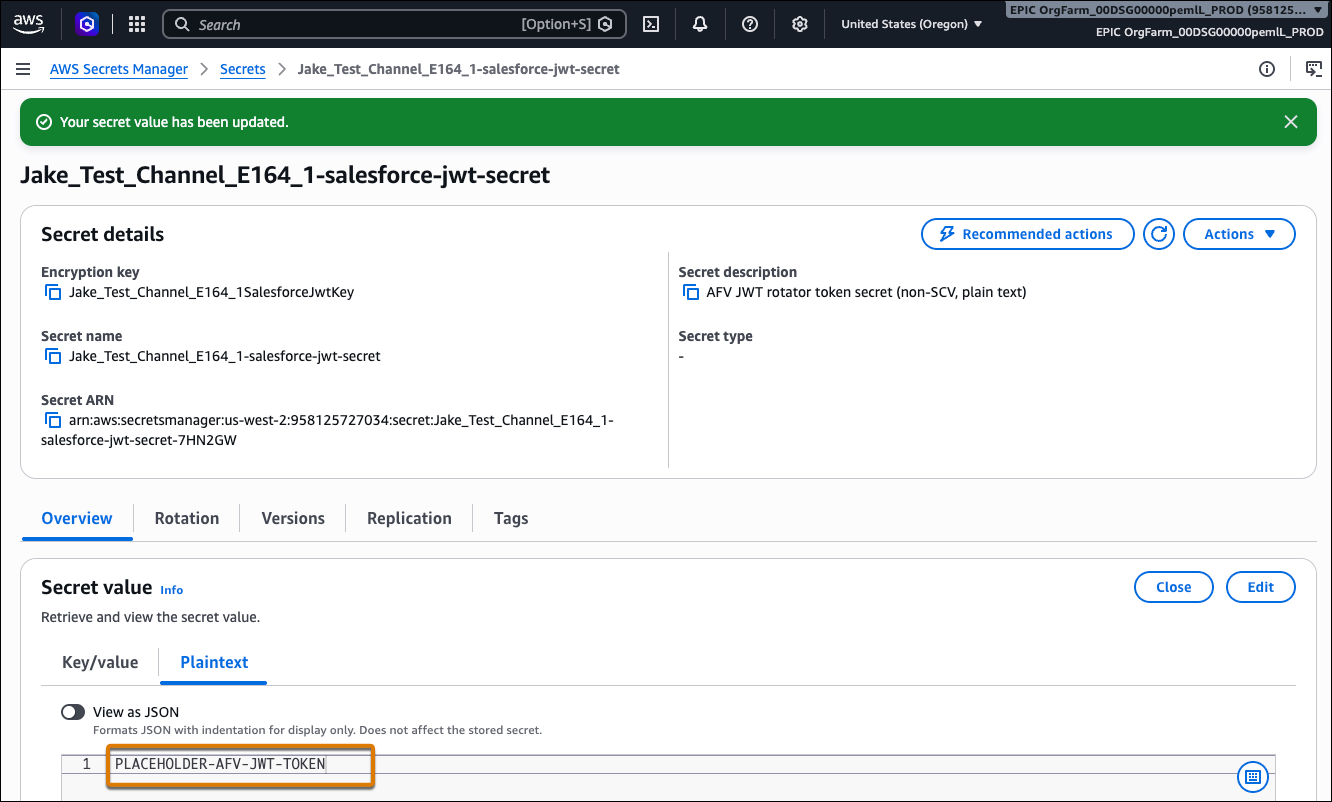The width and height of the screenshot is (1332, 802).
Task: Click the secret ARN text
Action: point(327,430)
